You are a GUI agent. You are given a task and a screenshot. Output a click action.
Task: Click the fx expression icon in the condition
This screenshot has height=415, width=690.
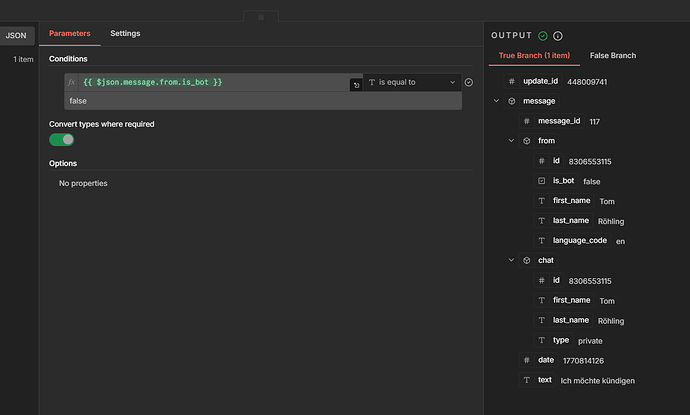pyautogui.click(x=71, y=82)
